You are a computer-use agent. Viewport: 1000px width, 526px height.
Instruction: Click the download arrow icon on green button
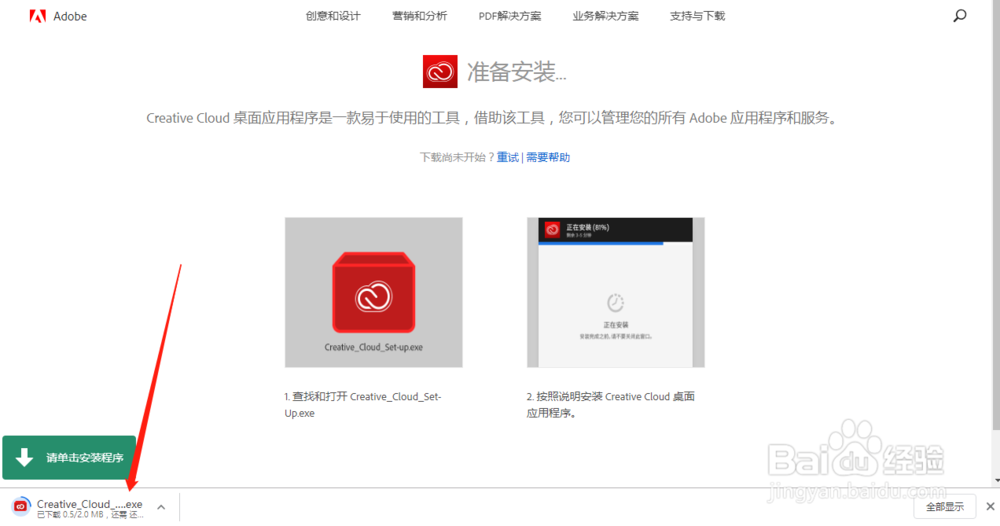click(x=24, y=457)
